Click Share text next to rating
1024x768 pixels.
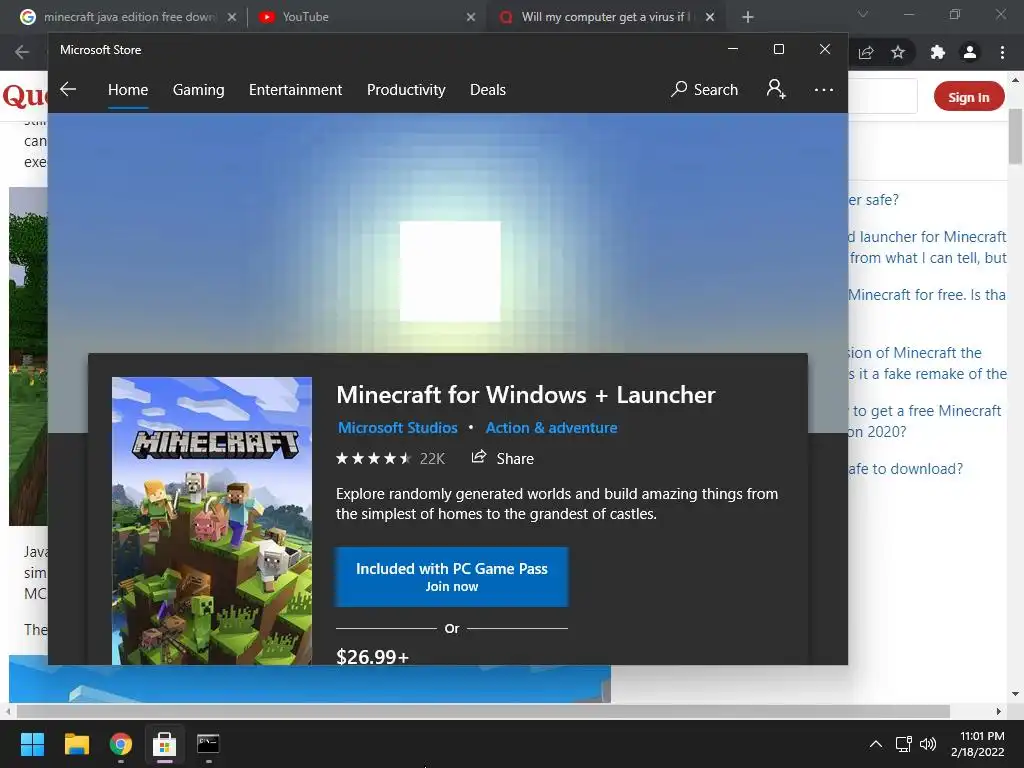coord(515,458)
